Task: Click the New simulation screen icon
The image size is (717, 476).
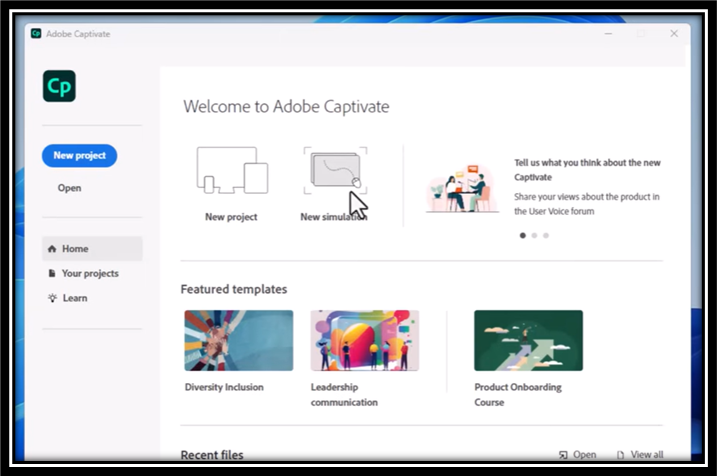Action: pyautogui.click(x=334, y=170)
